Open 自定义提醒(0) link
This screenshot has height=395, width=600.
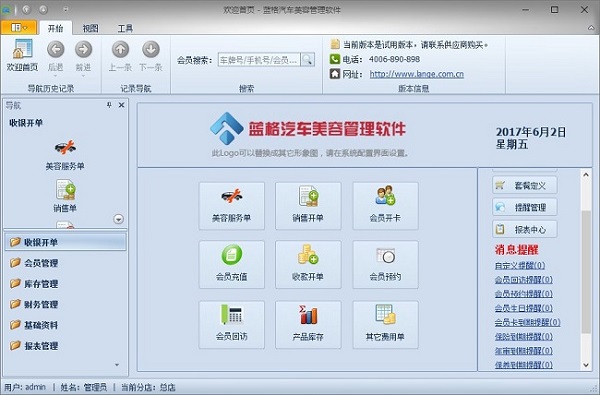pyautogui.click(x=520, y=265)
